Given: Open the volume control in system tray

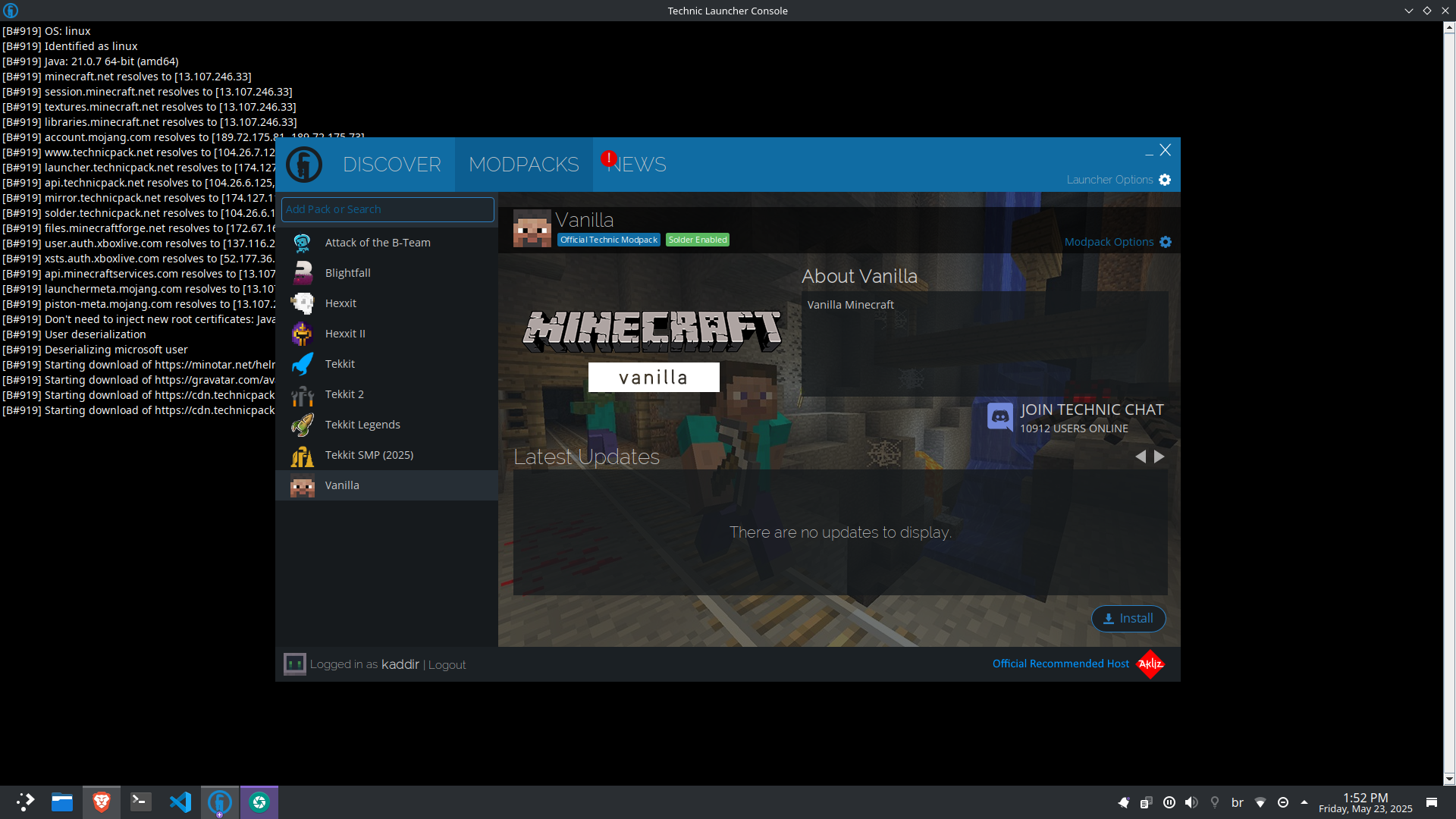Looking at the screenshot, I should [1192, 802].
